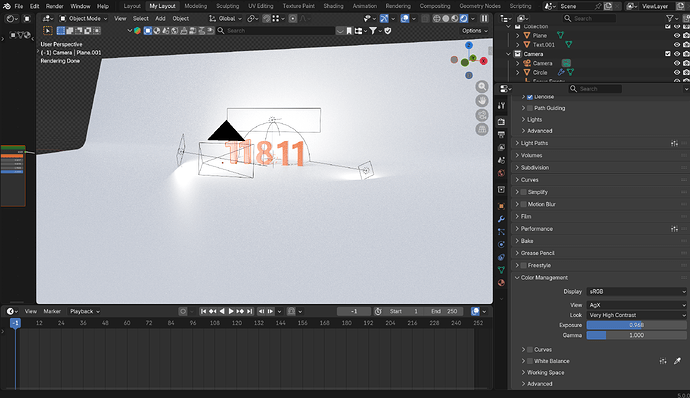The width and height of the screenshot is (690, 398).
Task: Enable the Path Guiding checkbox
Action: point(530,108)
